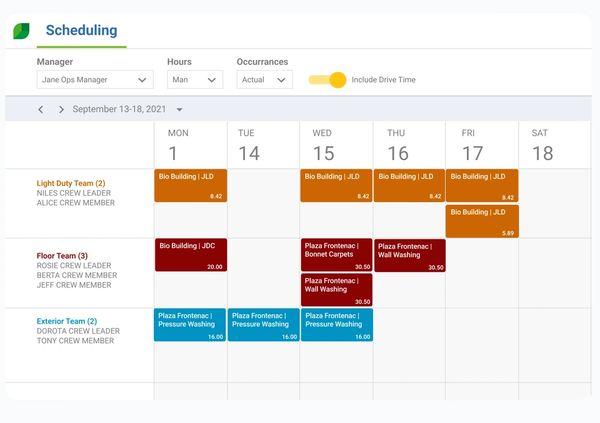Select the Scheduling tab

pyautogui.click(x=81, y=31)
